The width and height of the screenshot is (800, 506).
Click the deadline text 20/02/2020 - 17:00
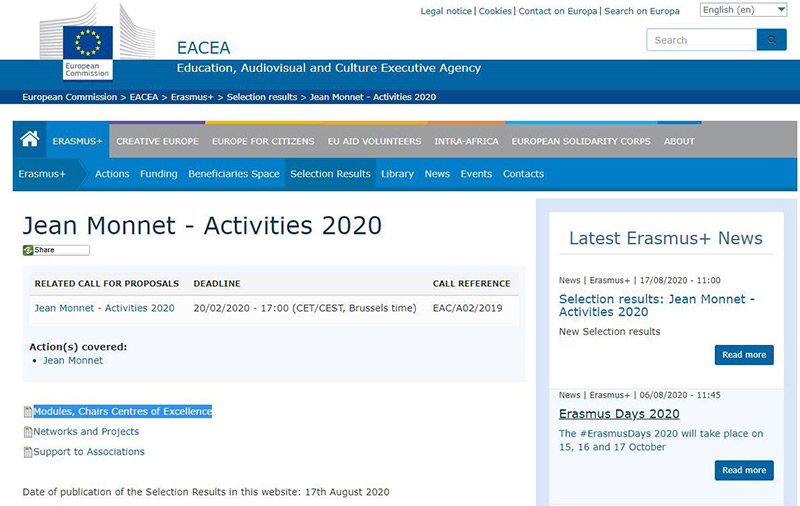[x=305, y=308]
